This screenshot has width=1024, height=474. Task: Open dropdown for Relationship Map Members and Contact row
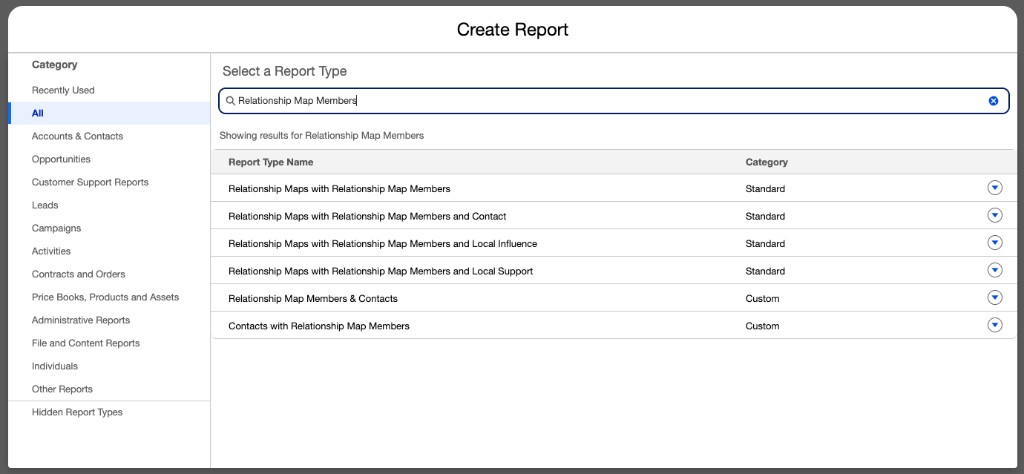(x=995, y=215)
